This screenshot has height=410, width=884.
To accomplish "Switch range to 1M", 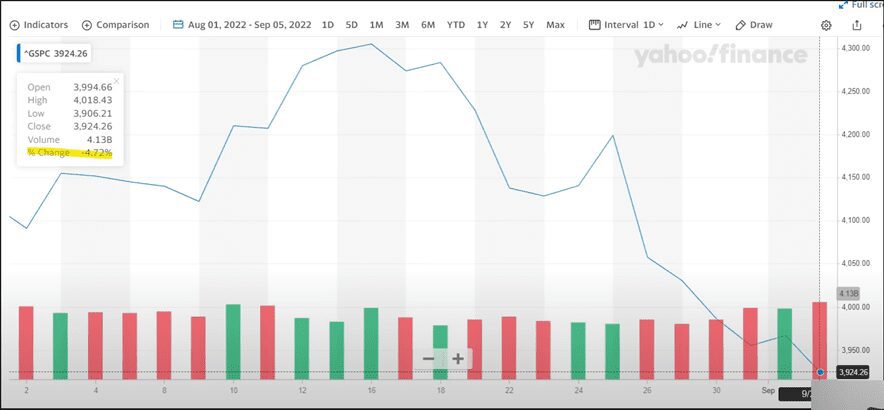I will tap(376, 24).
